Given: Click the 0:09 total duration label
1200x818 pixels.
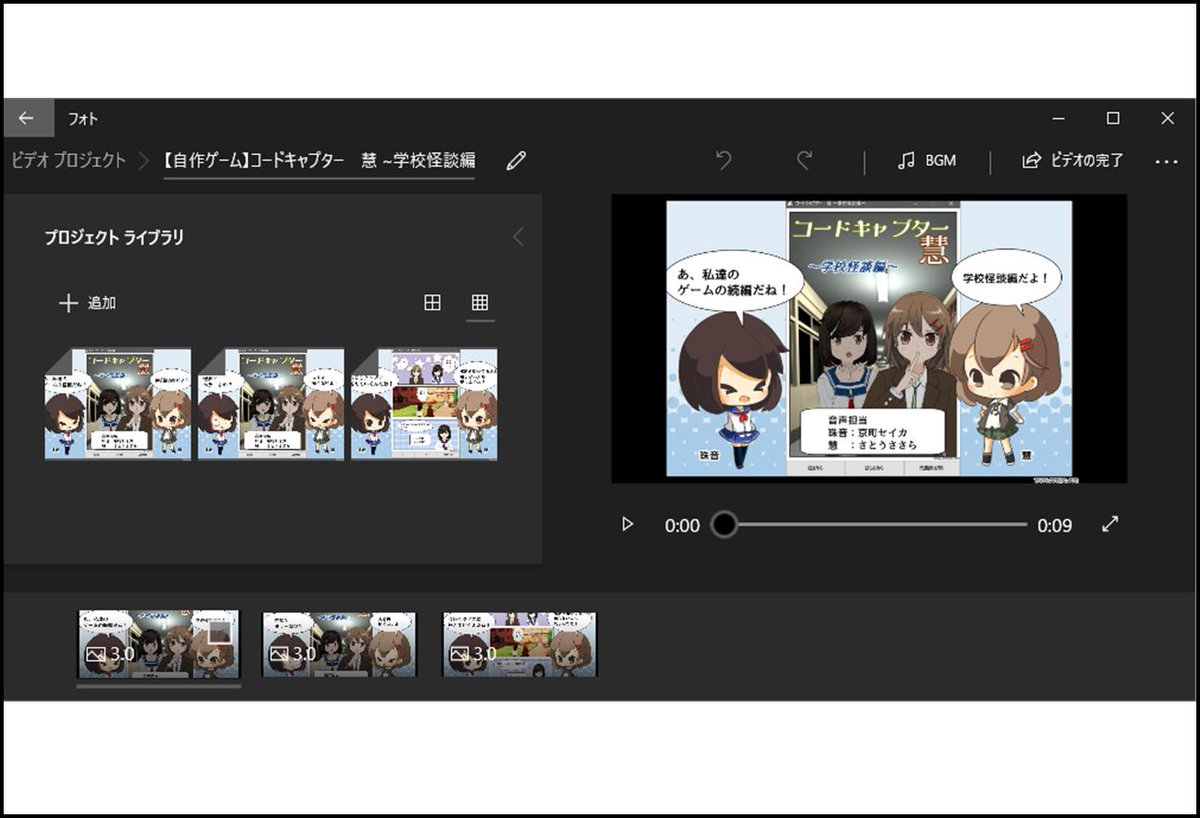Looking at the screenshot, I should [1054, 525].
